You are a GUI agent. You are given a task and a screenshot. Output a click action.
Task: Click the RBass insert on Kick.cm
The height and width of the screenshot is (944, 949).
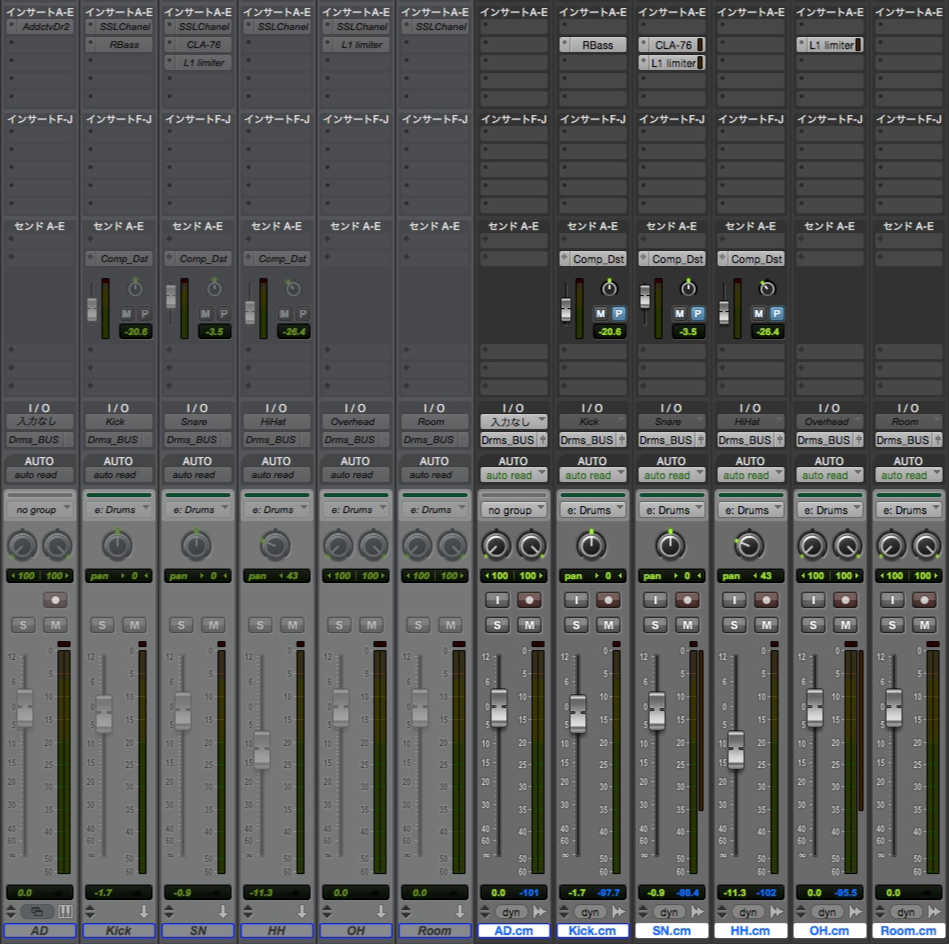point(593,45)
